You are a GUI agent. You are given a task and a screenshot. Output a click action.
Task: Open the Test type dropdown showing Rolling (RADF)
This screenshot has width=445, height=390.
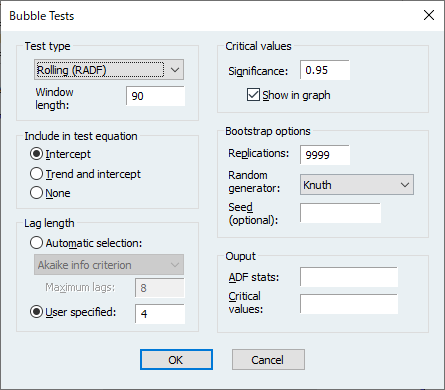(x=109, y=70)
